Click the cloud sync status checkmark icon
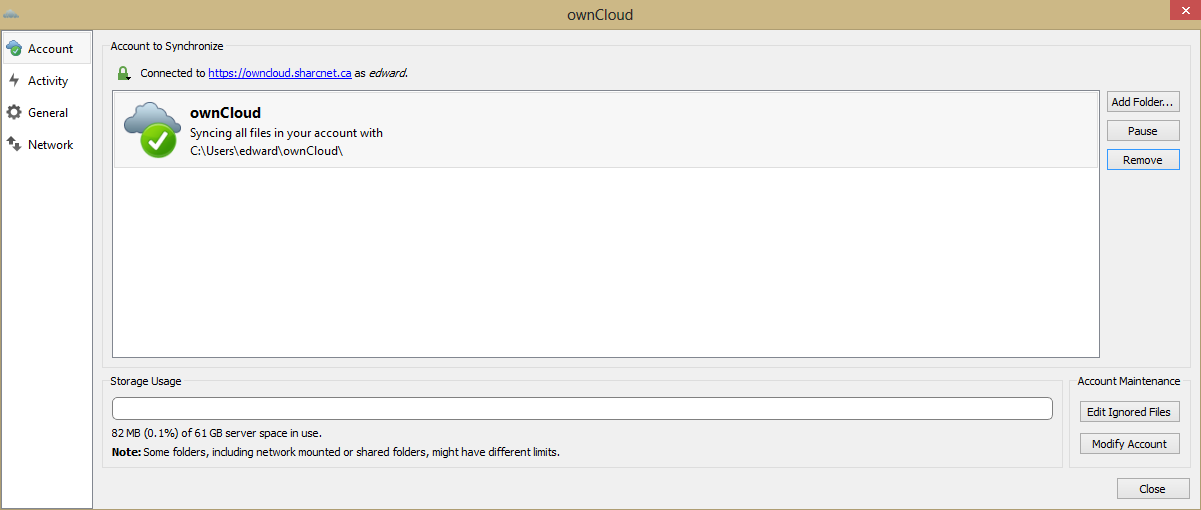This screenshot has width=1201, height=510. pyautogui.click(x=150, y=130)
